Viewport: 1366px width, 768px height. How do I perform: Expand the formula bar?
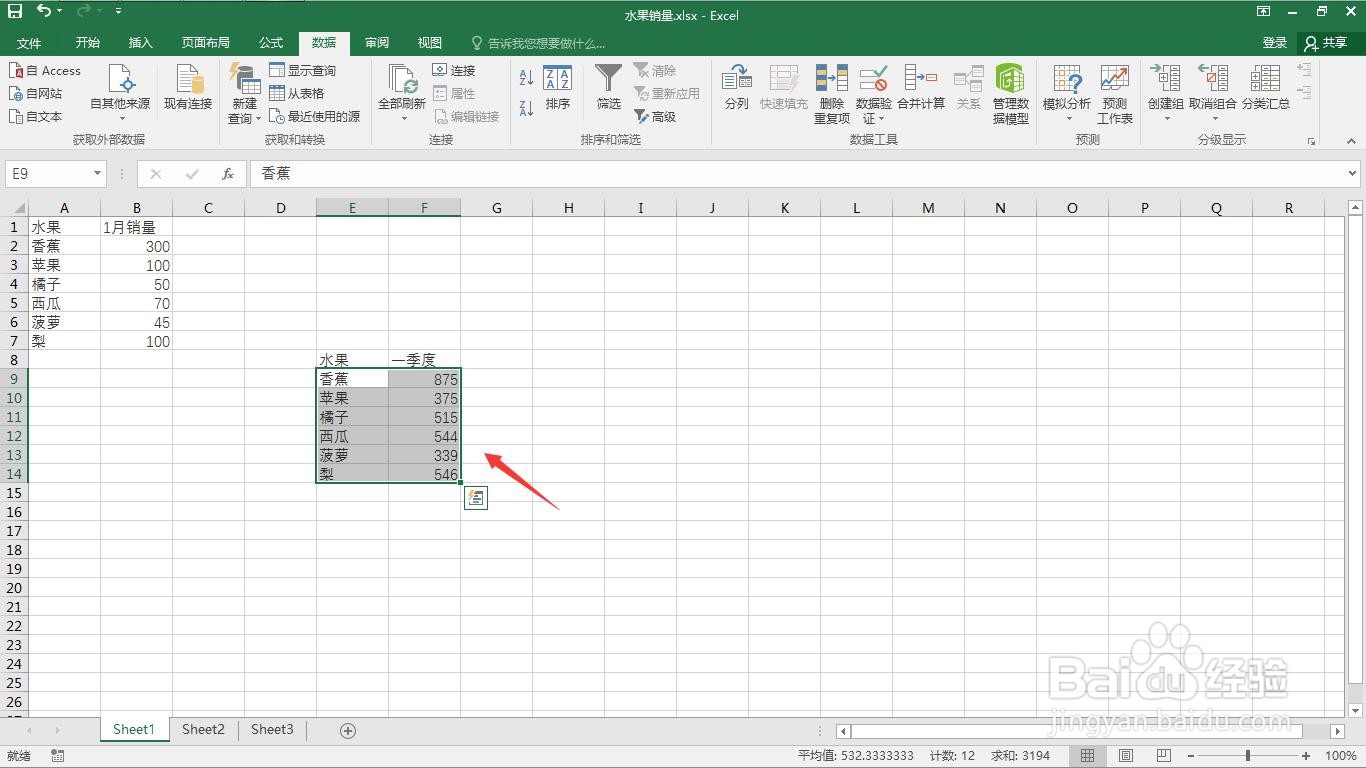pos(1353,174)
